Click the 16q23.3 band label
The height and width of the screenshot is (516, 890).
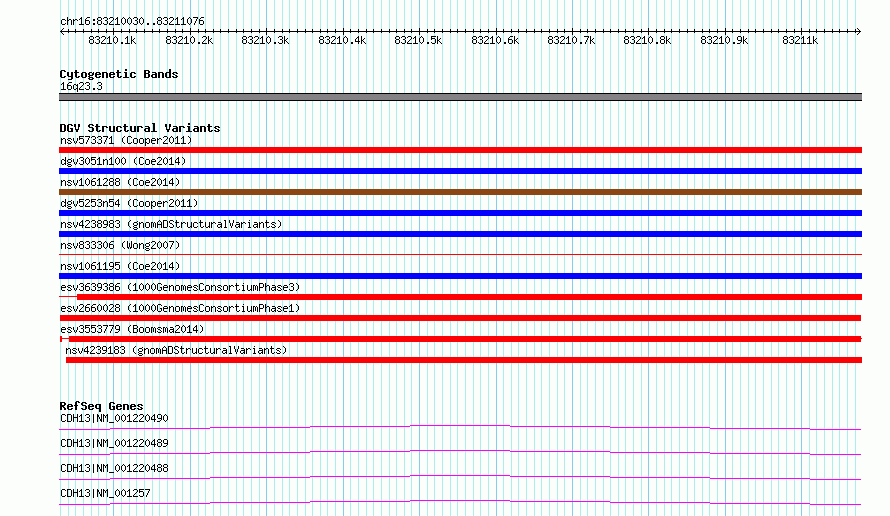coord(81,86)
